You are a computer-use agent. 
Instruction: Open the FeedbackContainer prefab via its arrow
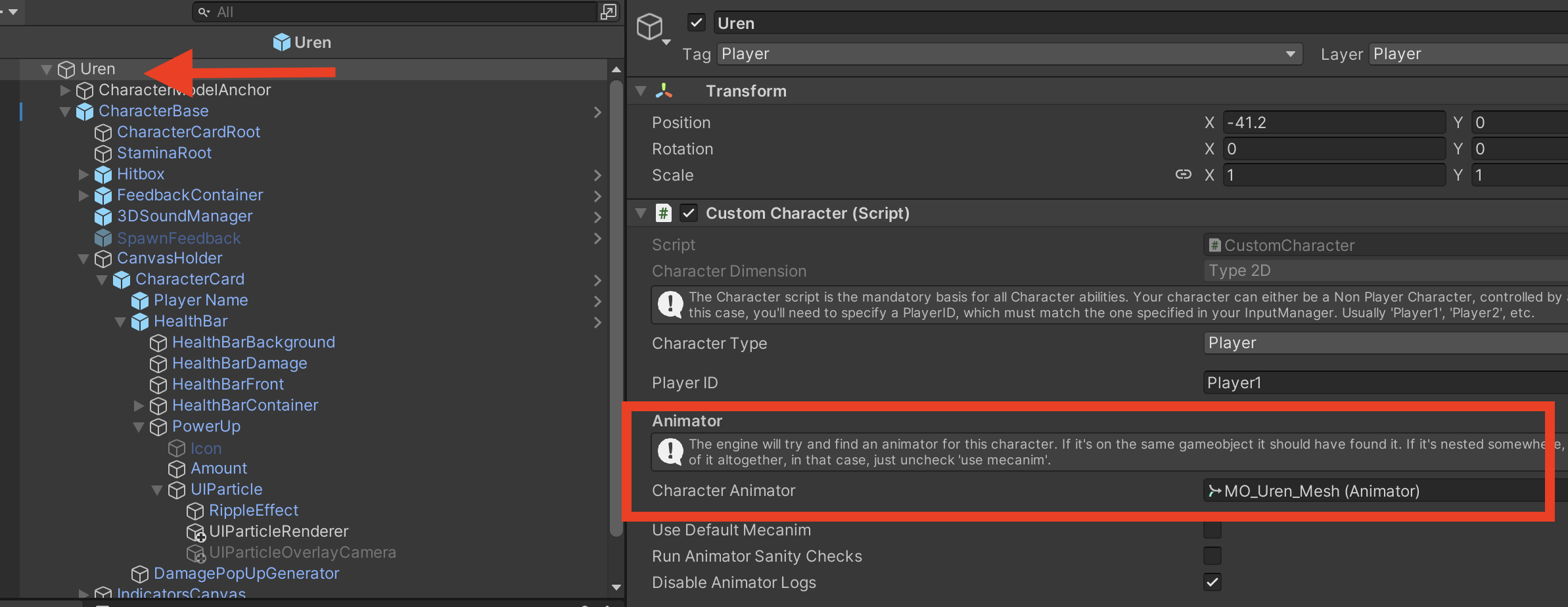coord(597,196)
